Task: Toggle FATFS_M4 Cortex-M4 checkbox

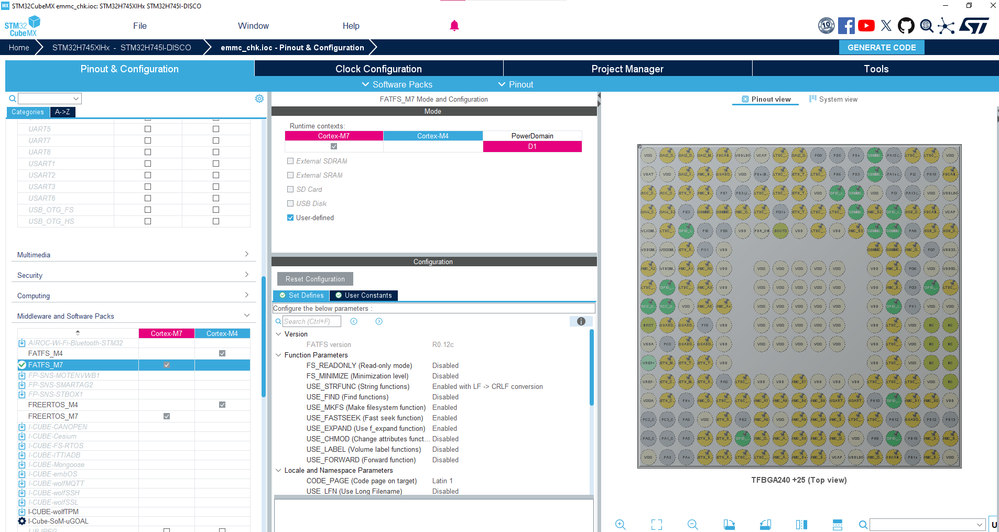Action: tap(222, 353)
